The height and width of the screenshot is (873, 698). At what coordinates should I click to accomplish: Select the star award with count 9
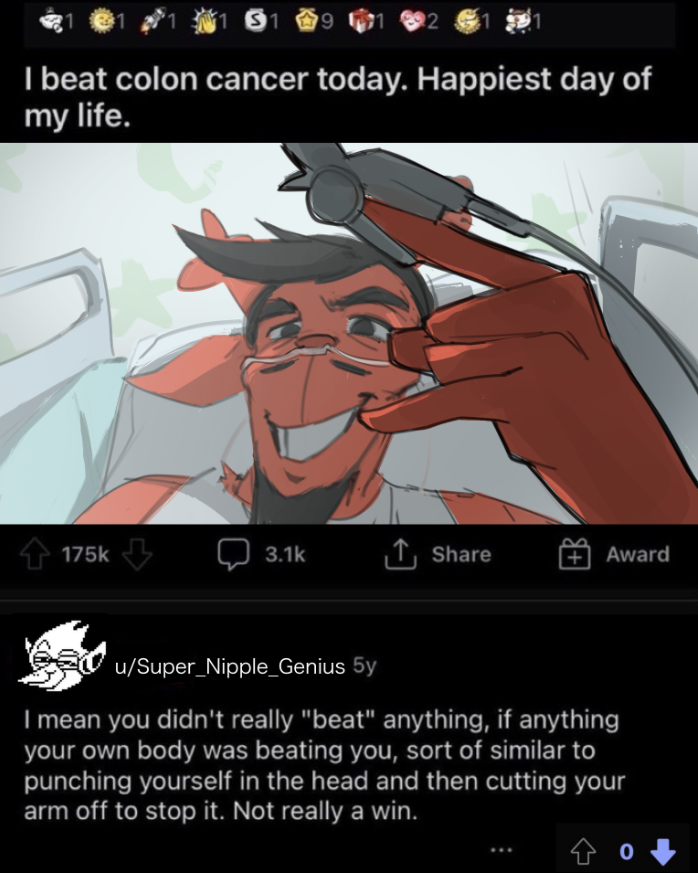pyautogui.click(x=307, y=21)
